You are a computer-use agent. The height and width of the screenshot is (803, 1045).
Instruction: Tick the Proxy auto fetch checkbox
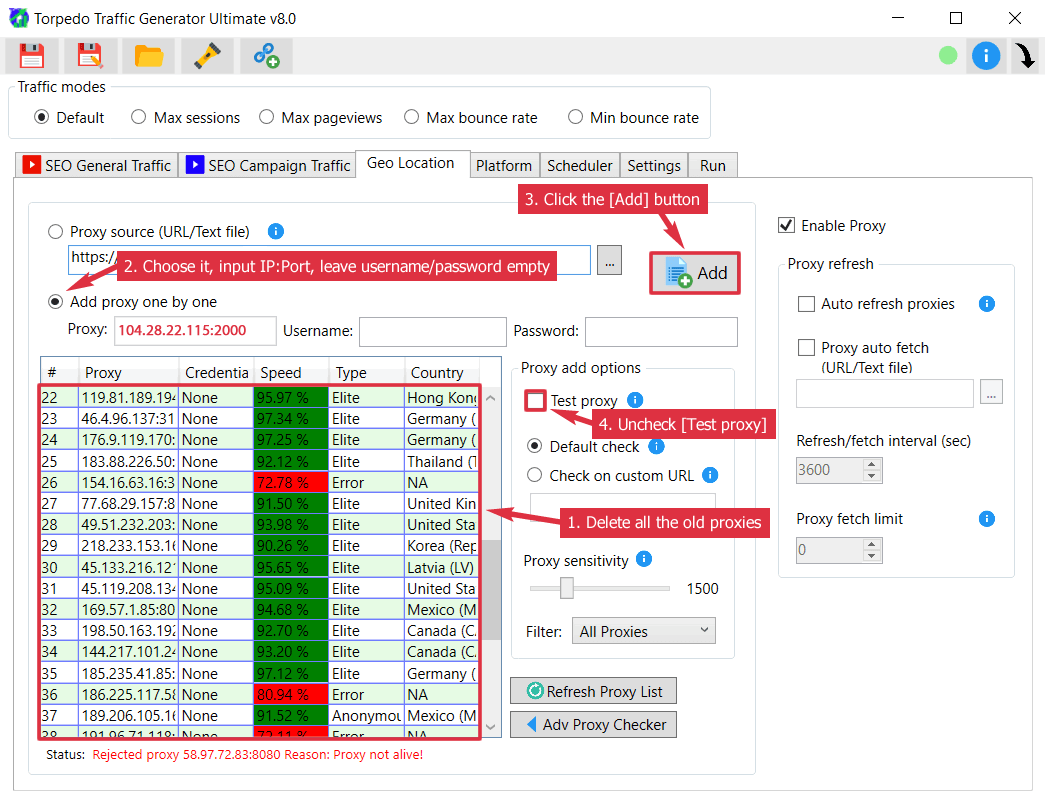click(x=806, y=347)
